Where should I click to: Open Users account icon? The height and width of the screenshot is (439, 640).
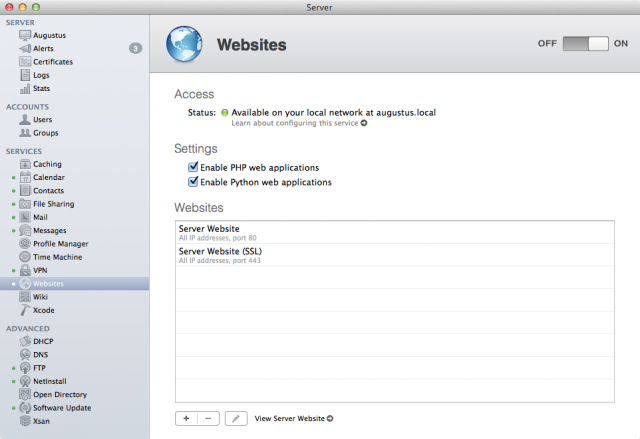pyautogui.click(x=25, y=120)
